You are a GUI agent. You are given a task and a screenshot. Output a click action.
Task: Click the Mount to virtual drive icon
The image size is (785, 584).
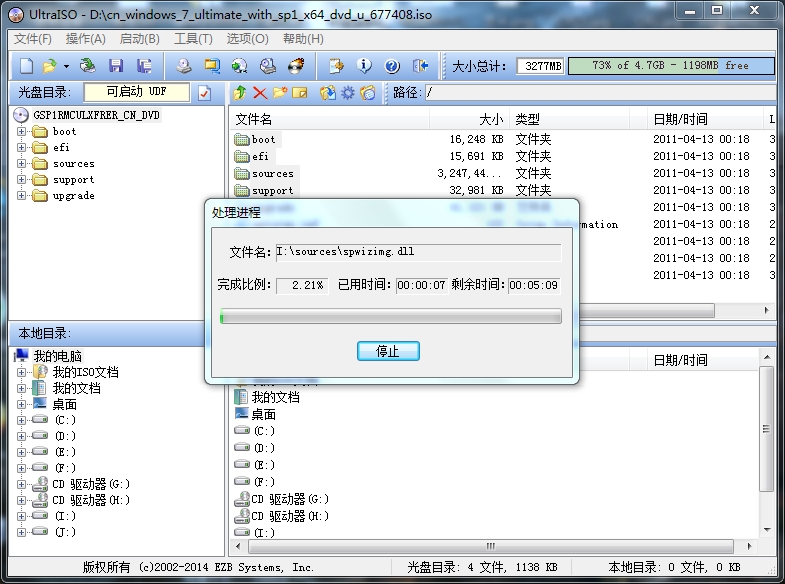268,66
